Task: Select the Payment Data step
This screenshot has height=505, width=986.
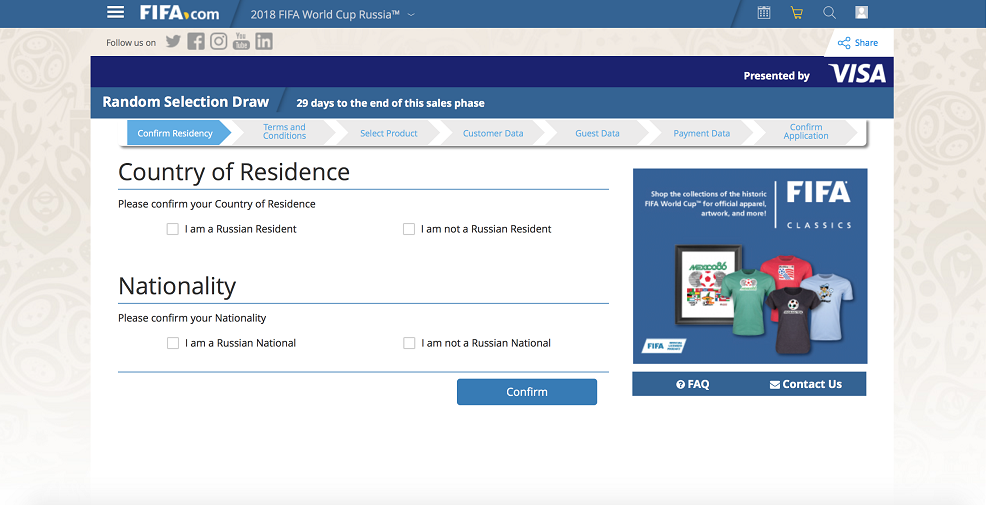Action: tap(702, 133)
